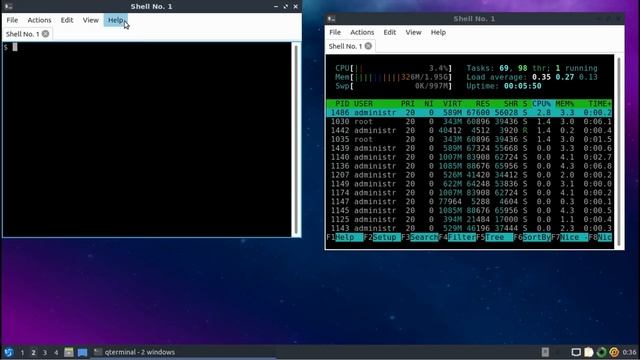Sort htop by the NI column header
The height and width of the screenshot is (360, 640).
pos(429,104)
